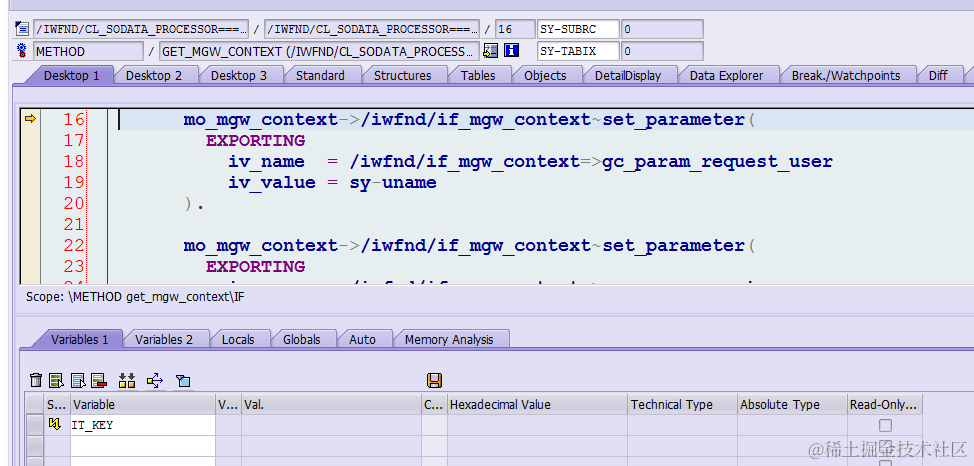Open the Break./Watchpoints tab
Image resolution: width=974 pixels, height=466 pixels.
[x=845, y=75]
